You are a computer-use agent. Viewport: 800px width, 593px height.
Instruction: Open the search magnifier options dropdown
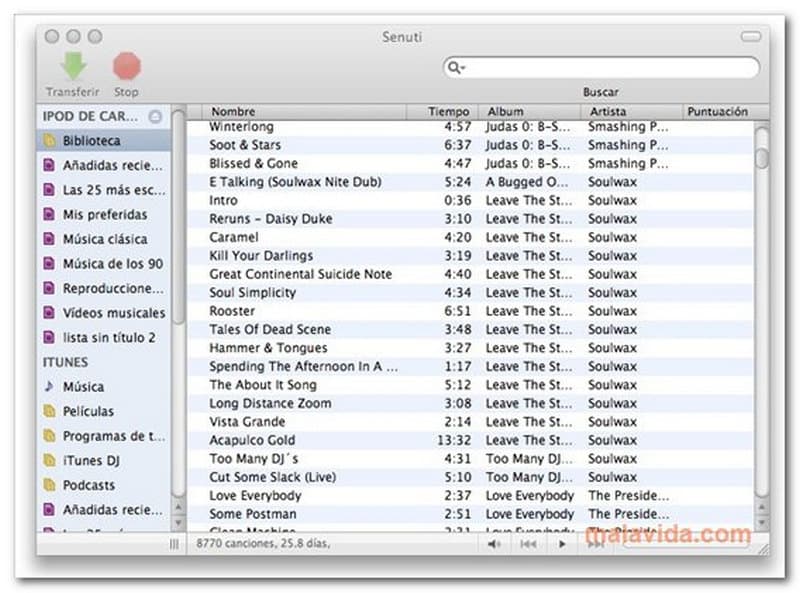[457, 68]
